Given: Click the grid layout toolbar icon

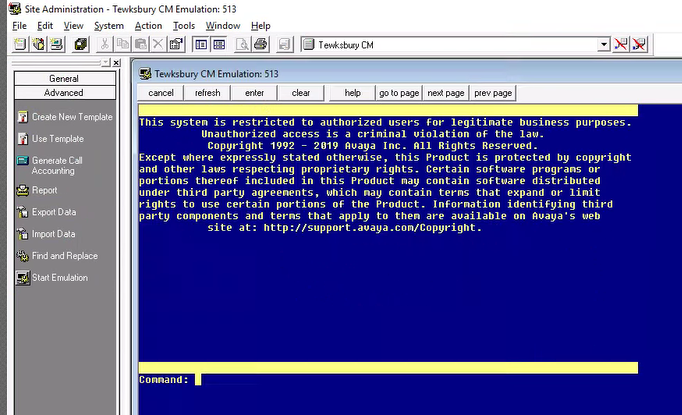Looking at the screenshot, I should pos(219,44).
